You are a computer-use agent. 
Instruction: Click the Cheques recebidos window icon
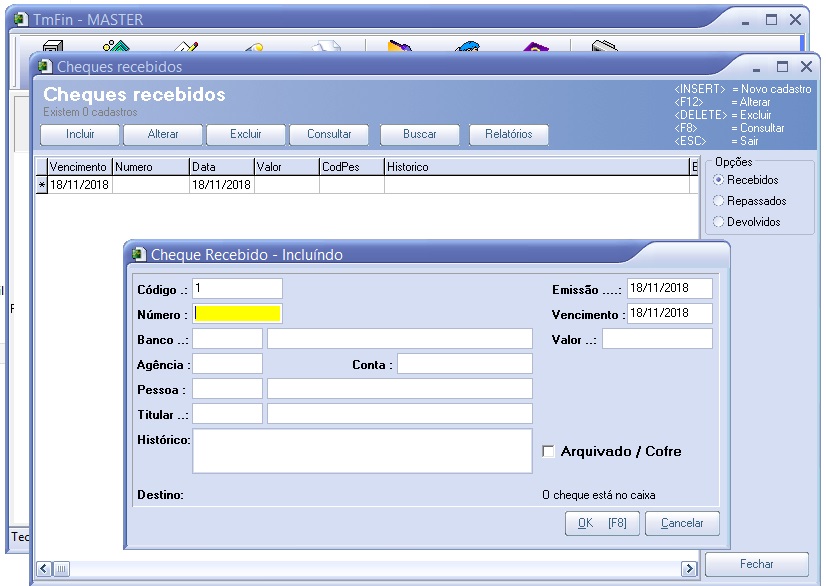44,67
